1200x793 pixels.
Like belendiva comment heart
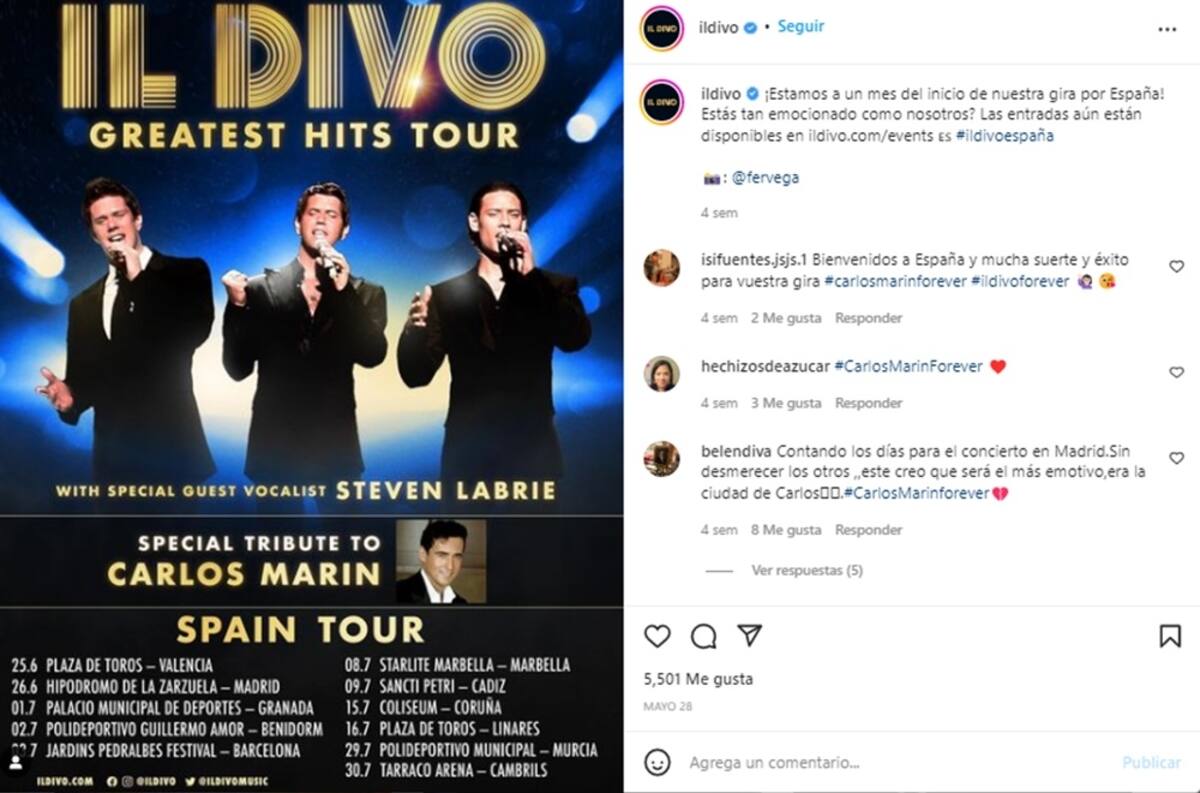[x=1176, y=458]
